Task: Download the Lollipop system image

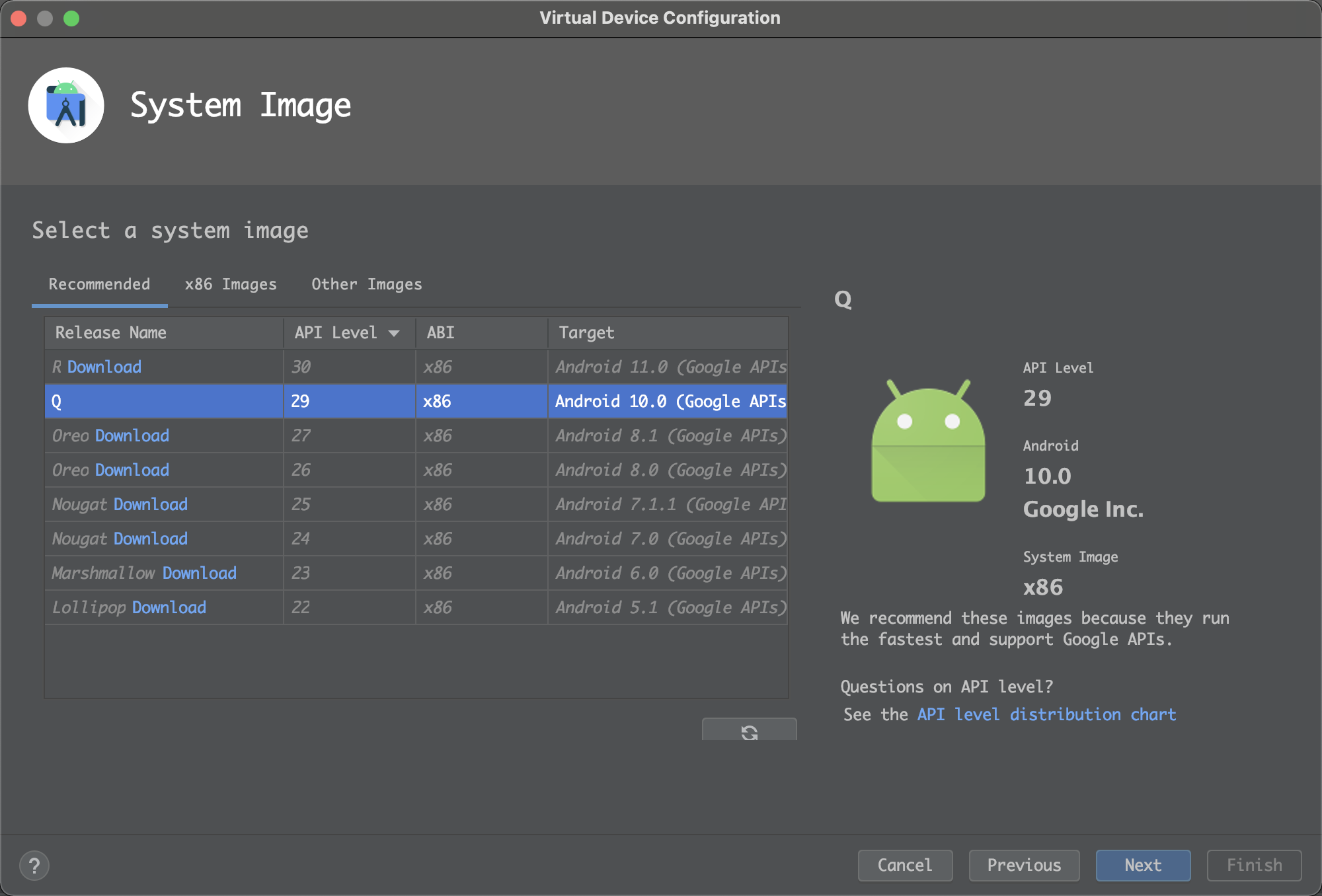Action: (x=169, y=607)
